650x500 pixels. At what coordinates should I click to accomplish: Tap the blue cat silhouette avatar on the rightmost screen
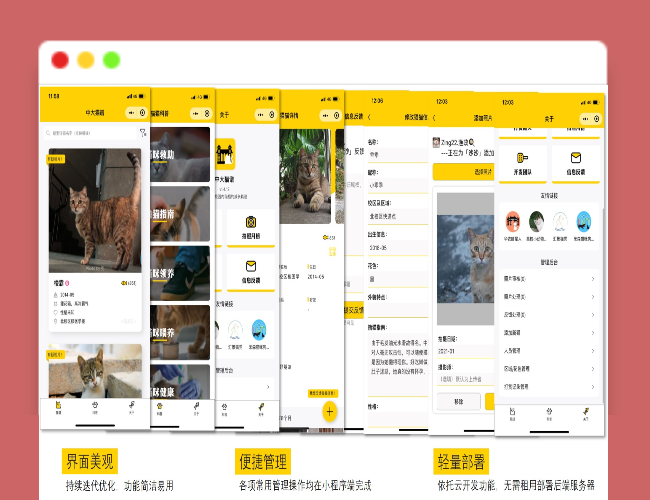click(x=584, y=221)
